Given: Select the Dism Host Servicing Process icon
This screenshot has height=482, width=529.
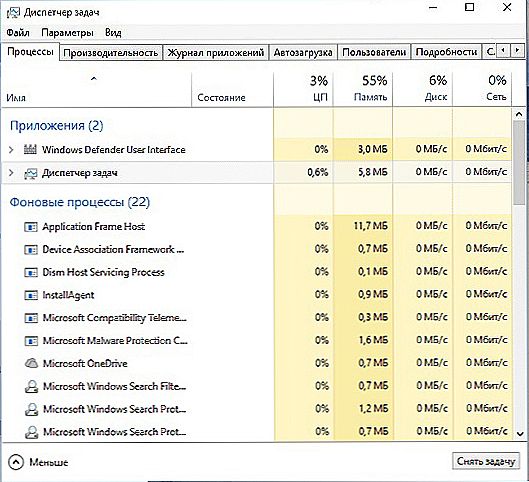Looking at the screenshot, I should point(31,272).
